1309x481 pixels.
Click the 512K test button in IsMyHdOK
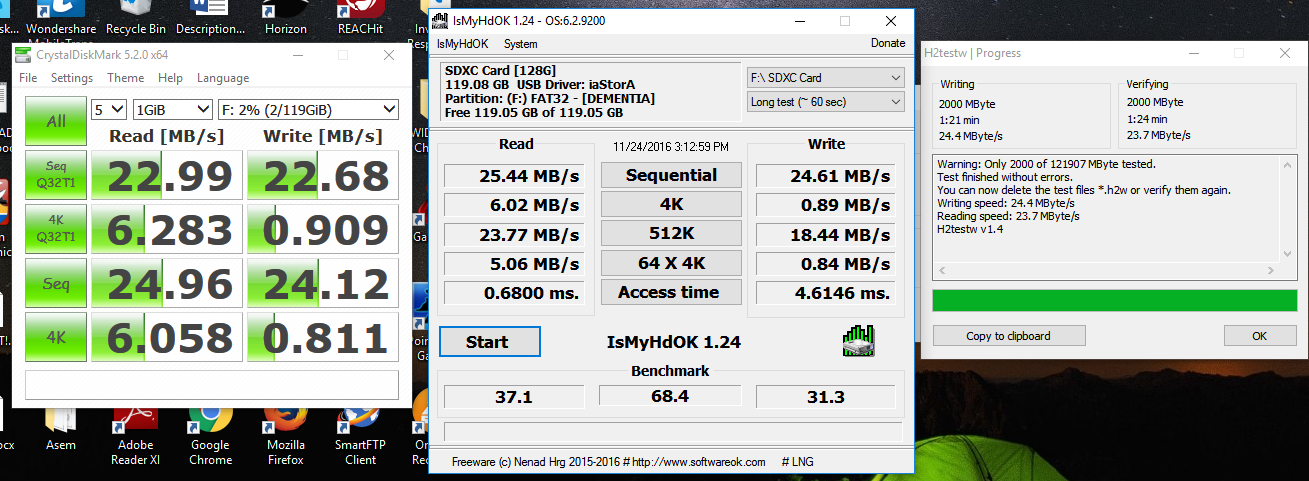click(671, 234)
